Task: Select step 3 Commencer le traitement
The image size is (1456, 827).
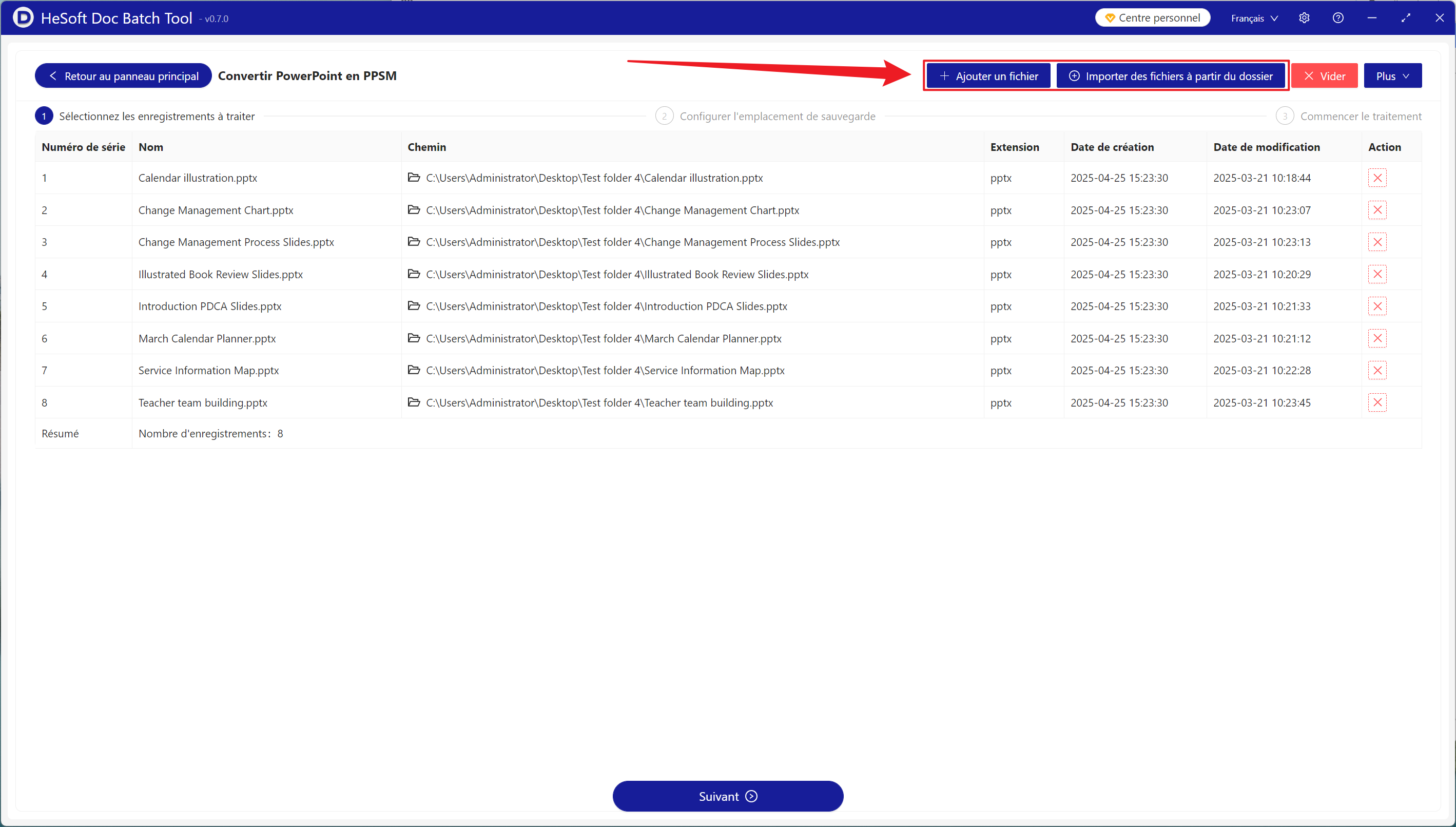Action: (1349, 116)
